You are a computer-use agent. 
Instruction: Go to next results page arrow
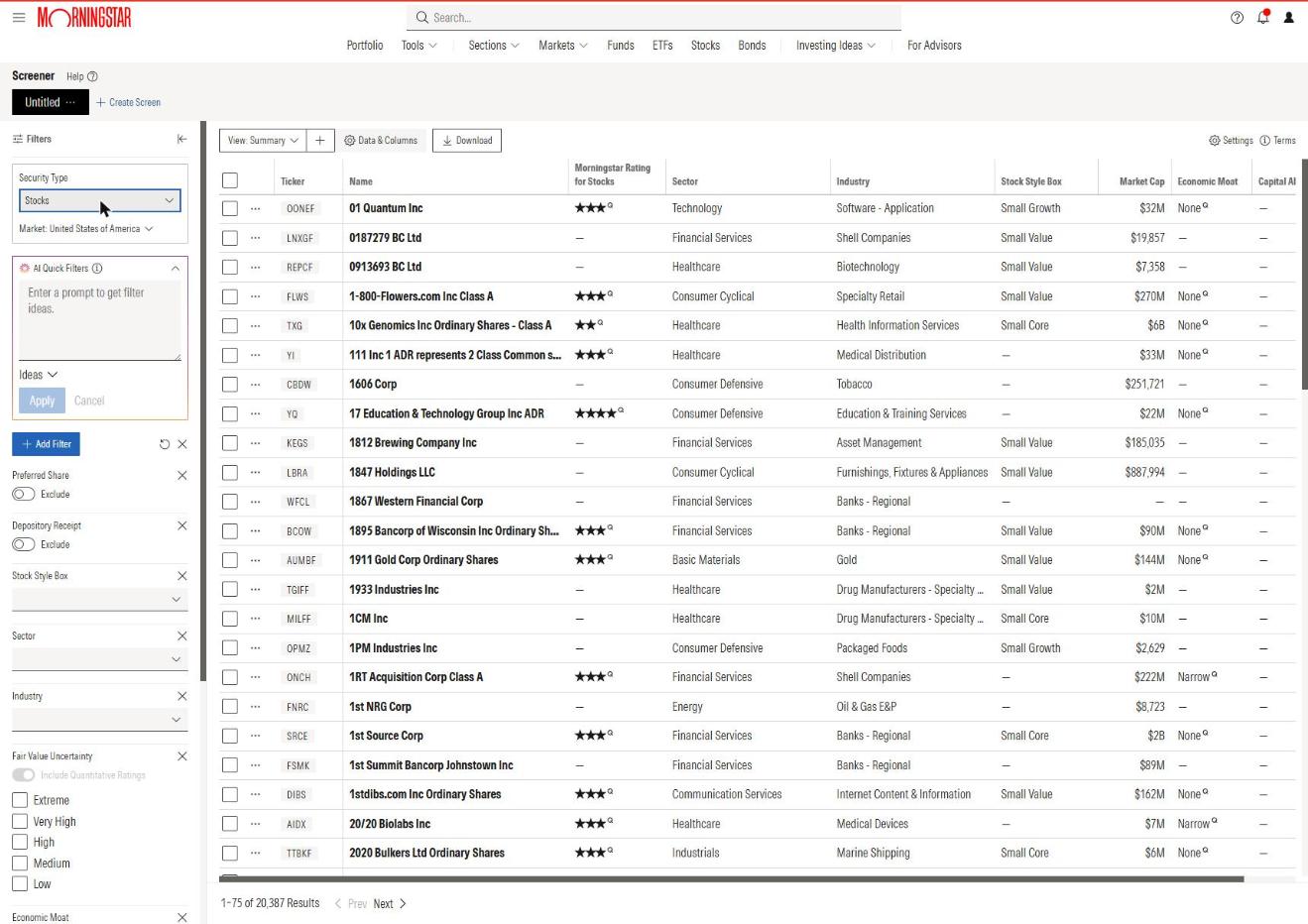[x=403, y=904]
